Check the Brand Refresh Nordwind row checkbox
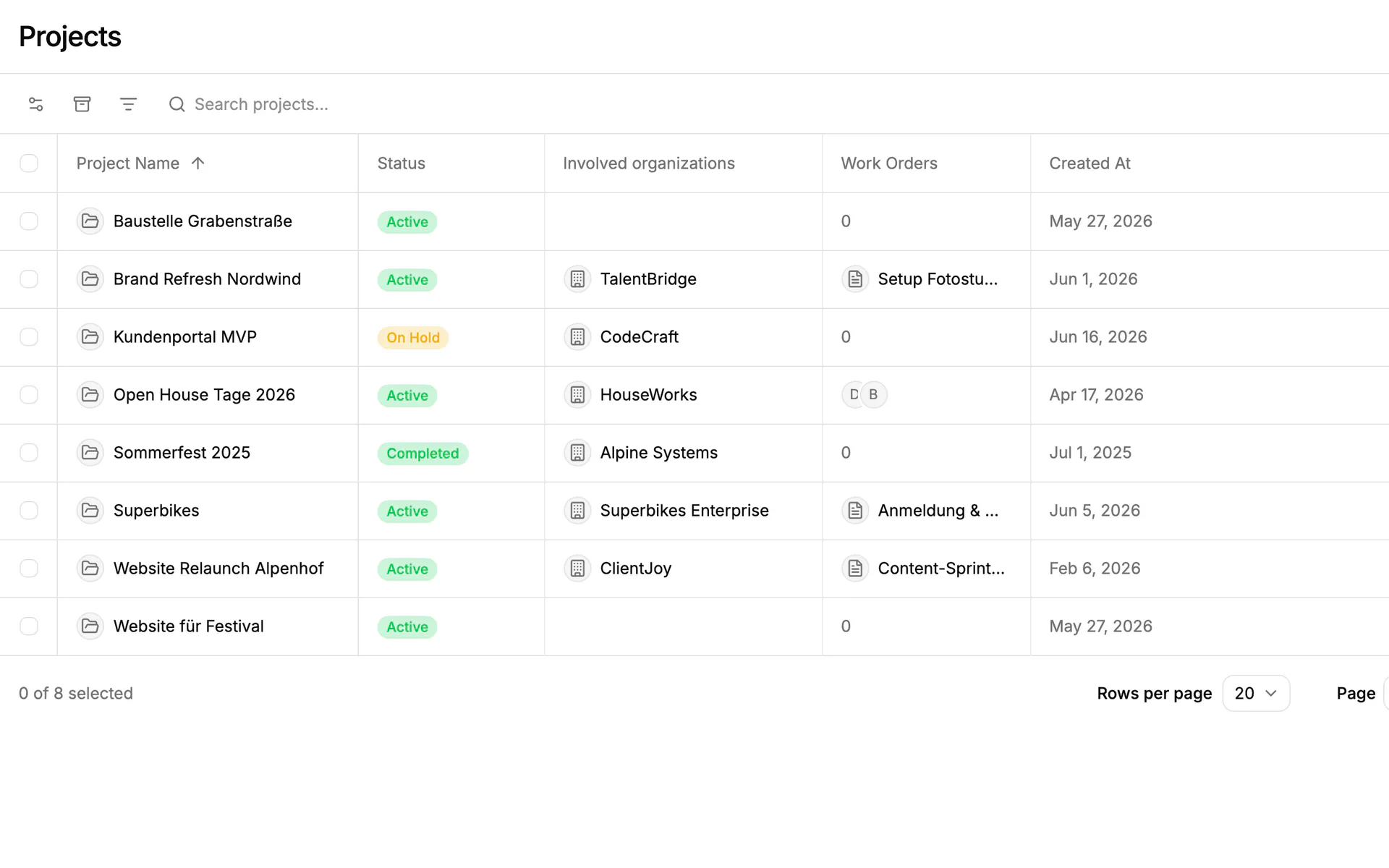Viewport: 1389px width, 868px height. tap(29, 278)
